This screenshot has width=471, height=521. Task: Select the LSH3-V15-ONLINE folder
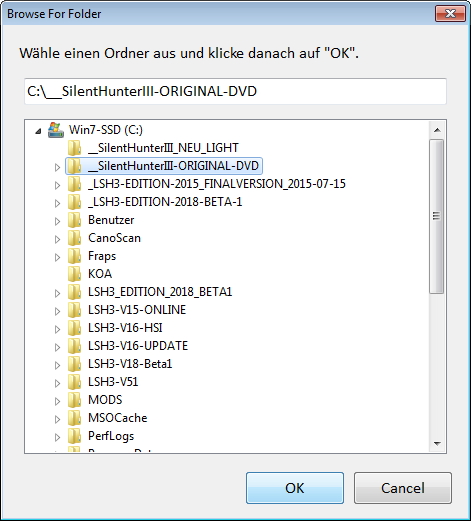point(137,310)
